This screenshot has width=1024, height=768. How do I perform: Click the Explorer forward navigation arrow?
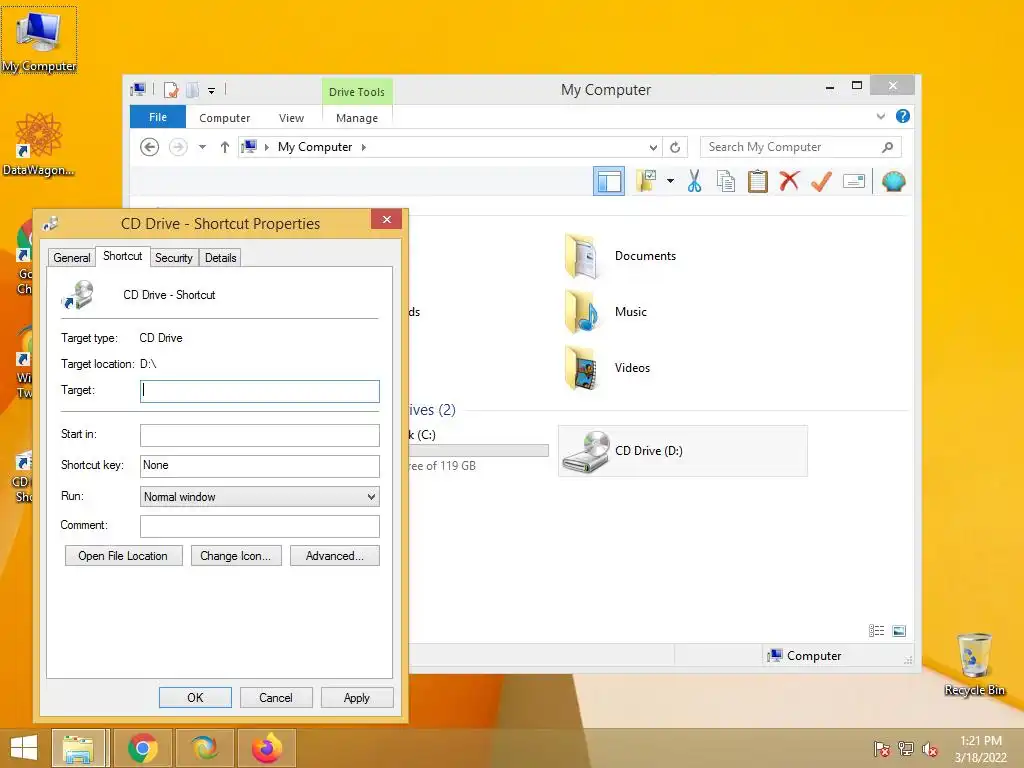178,147
